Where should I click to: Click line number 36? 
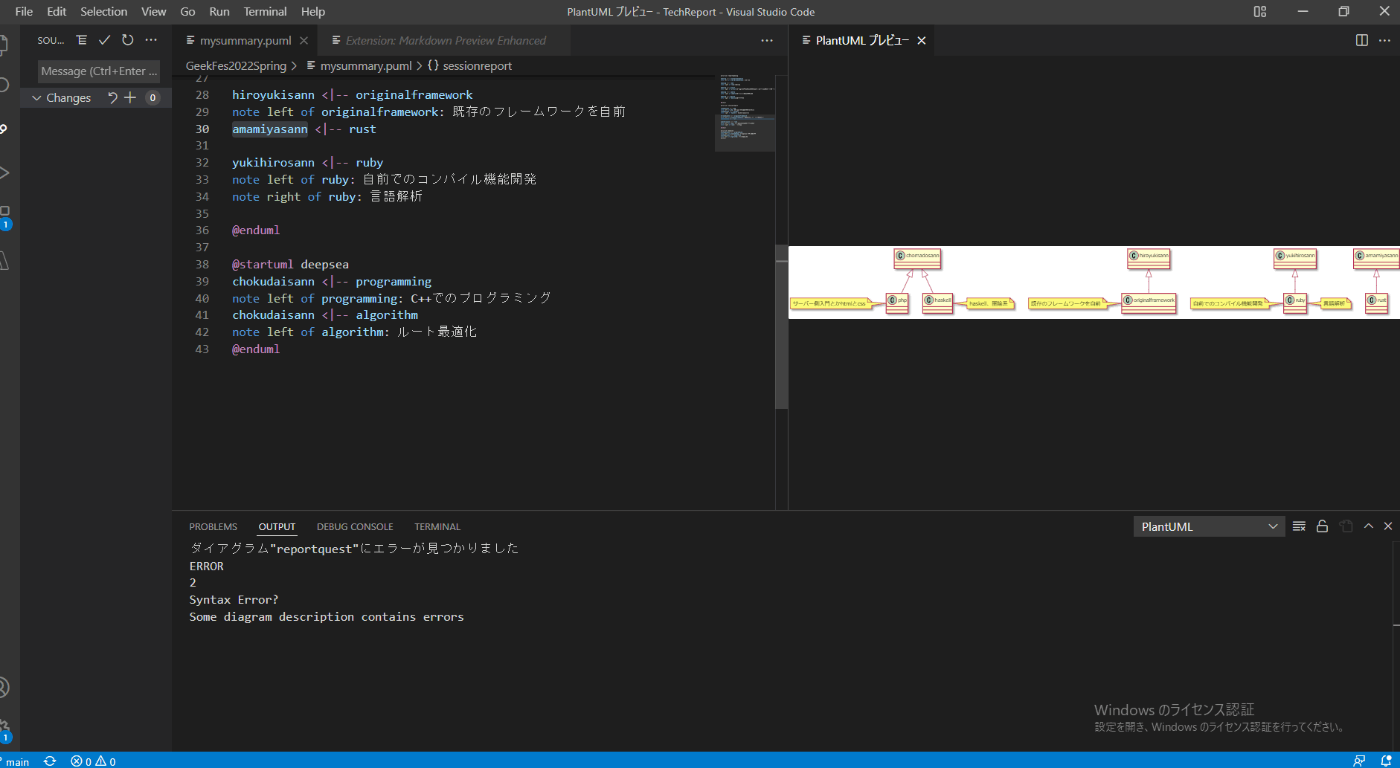202,231
